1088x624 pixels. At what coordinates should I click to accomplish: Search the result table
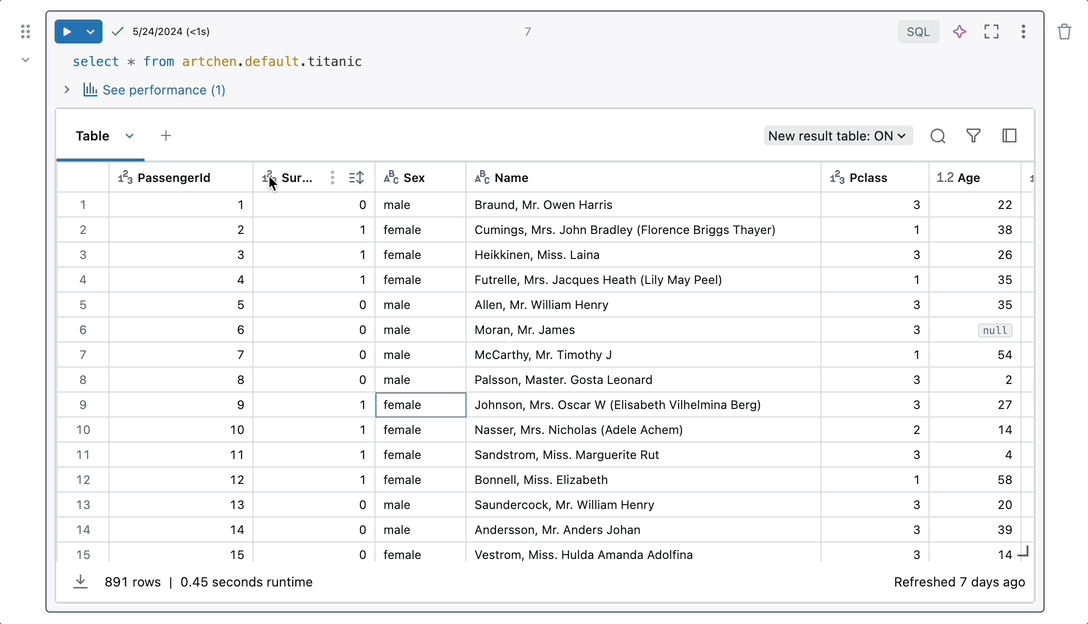click(938, 136)
